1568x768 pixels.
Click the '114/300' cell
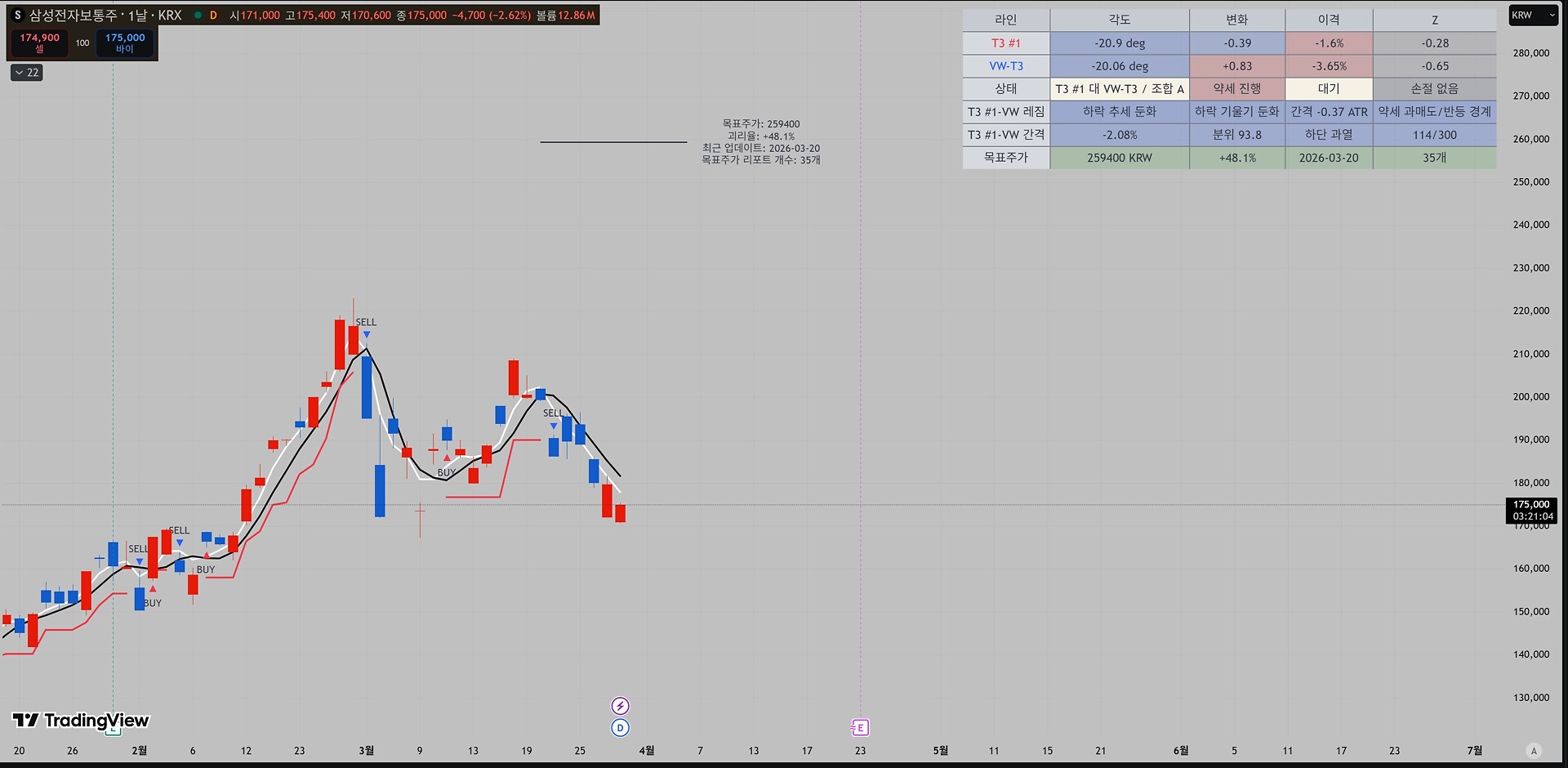tap(1435, 135)
